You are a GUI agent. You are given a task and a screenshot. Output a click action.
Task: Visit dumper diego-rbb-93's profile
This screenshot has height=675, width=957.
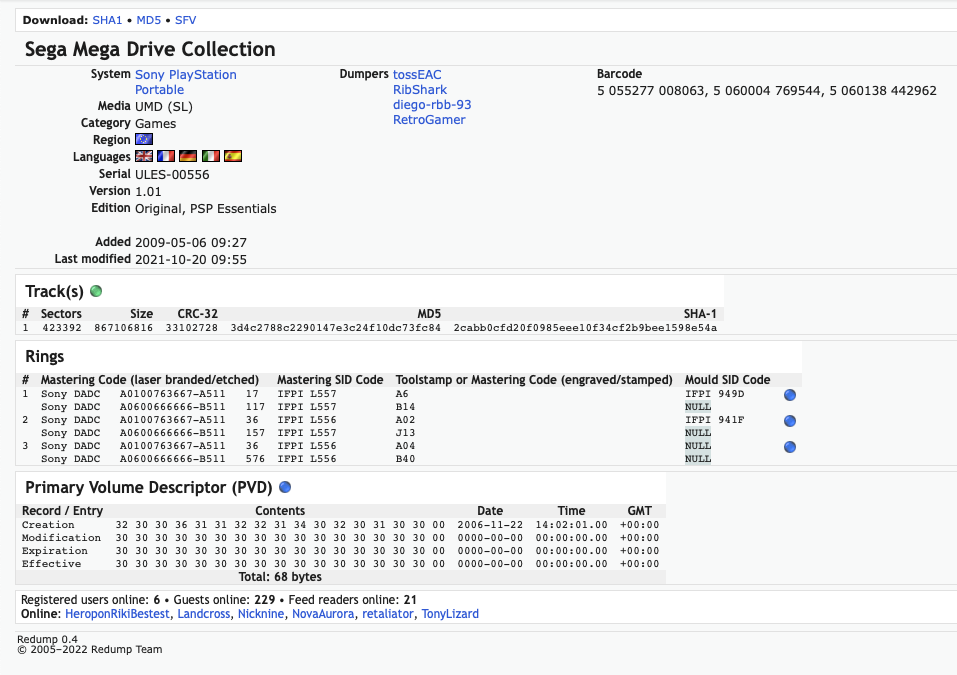(432, 105)
